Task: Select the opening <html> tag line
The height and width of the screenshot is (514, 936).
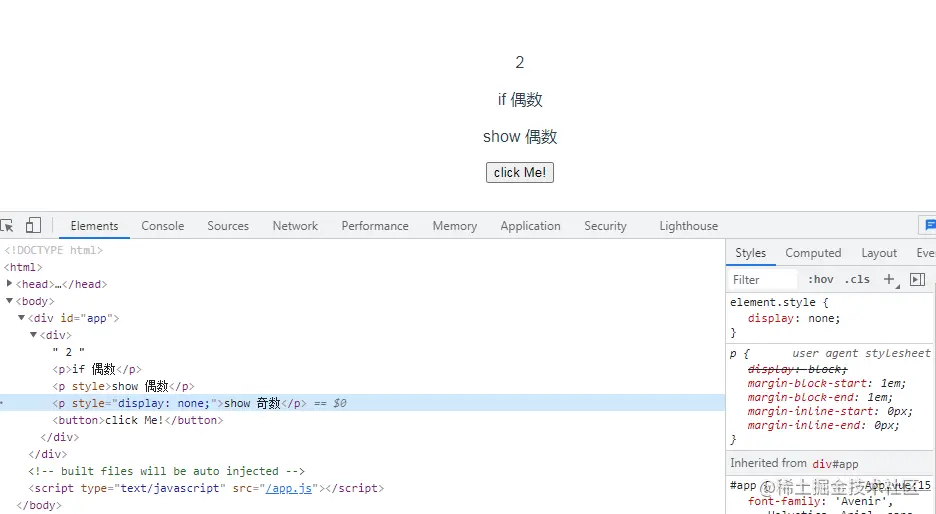Action: (x=23, y=267)
